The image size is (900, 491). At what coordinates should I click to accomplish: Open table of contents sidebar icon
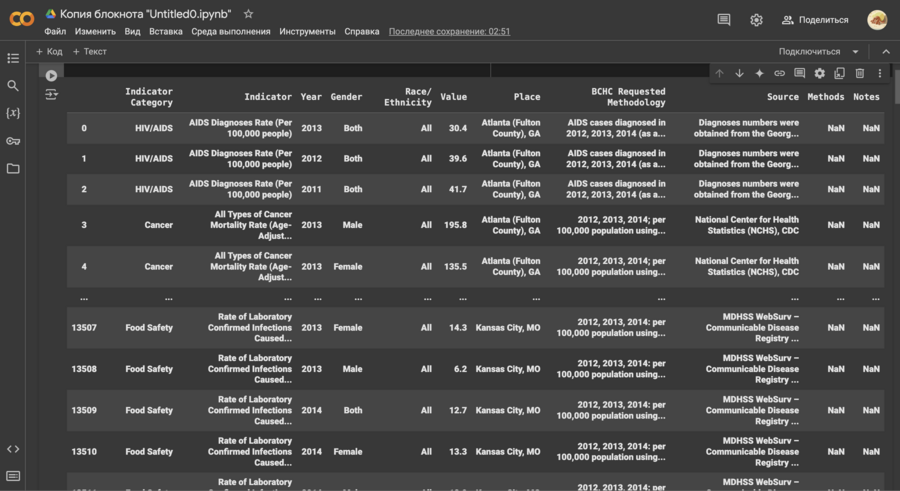[13, 58]
